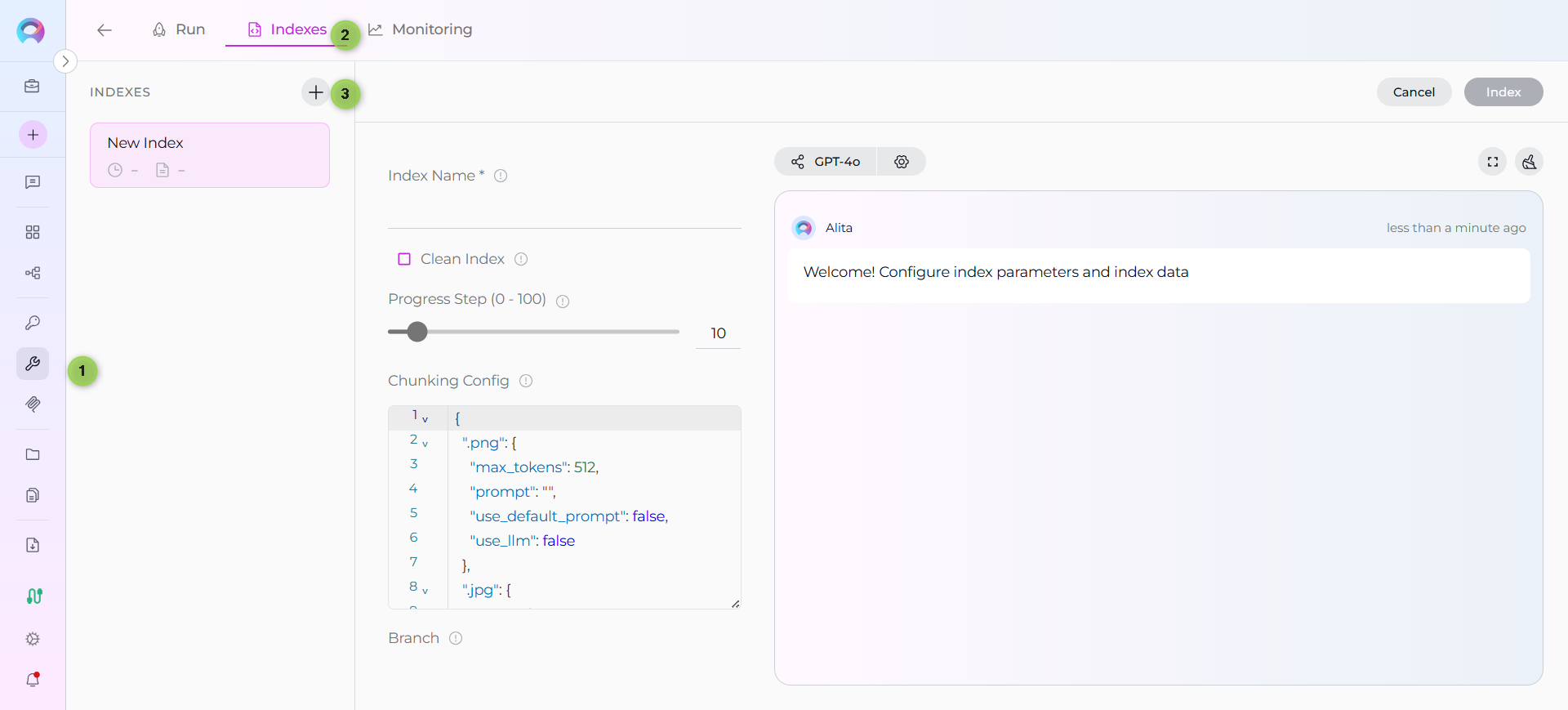Expand the left sidebar chevron
Image resolution: width=1568 pixels, height=710 pixels.
(x=65, y=61)
